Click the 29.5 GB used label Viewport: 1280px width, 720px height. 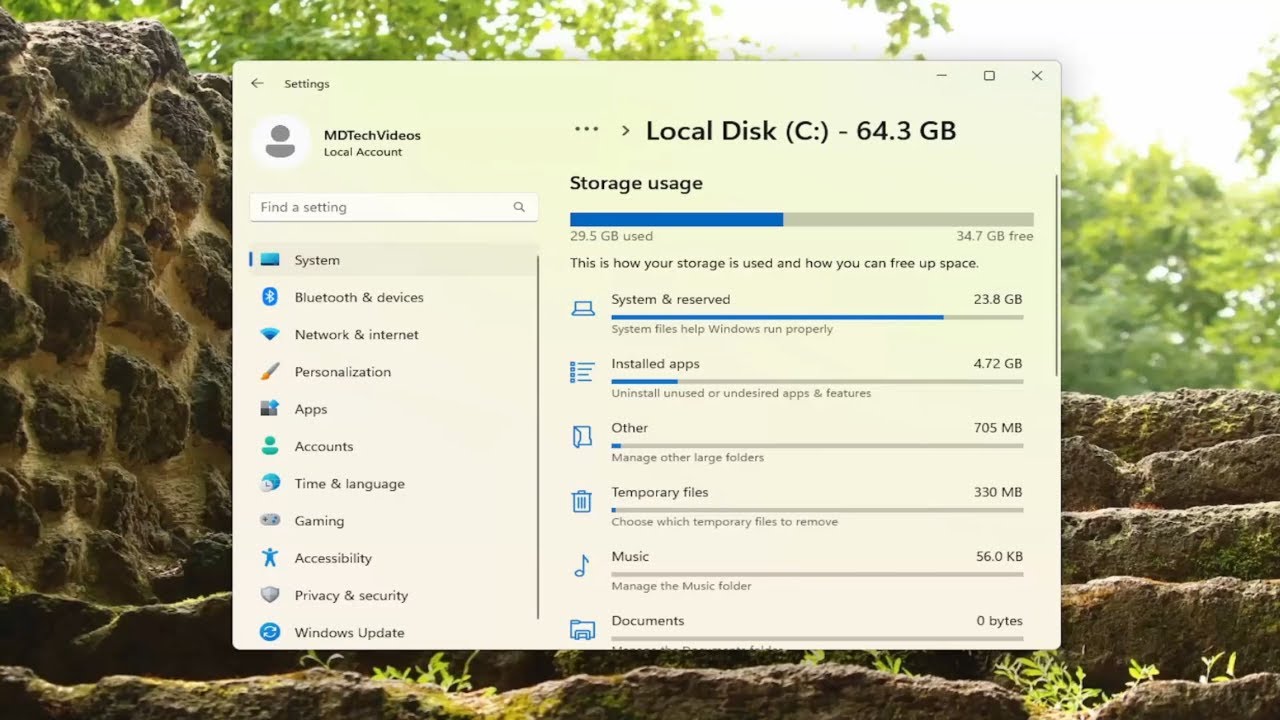click(611, 237)
